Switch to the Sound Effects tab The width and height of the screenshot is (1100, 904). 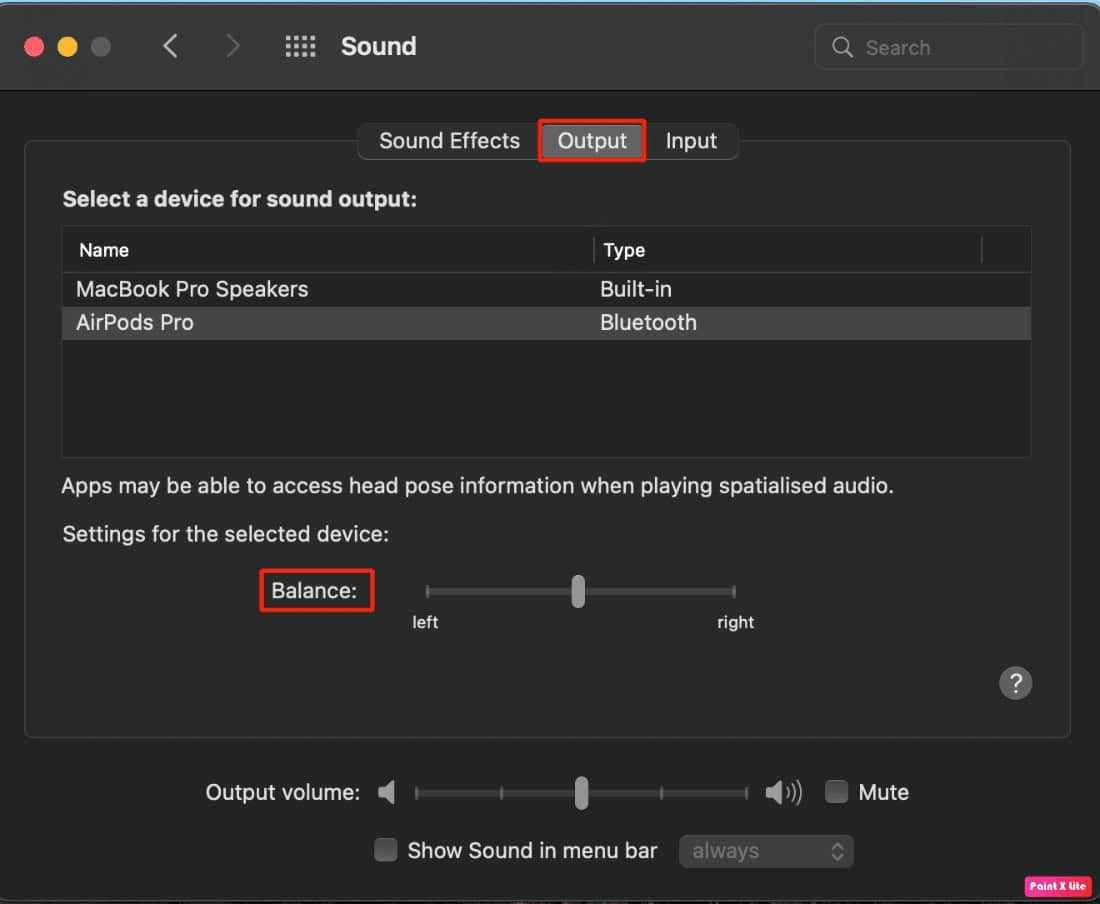(450, 141)
